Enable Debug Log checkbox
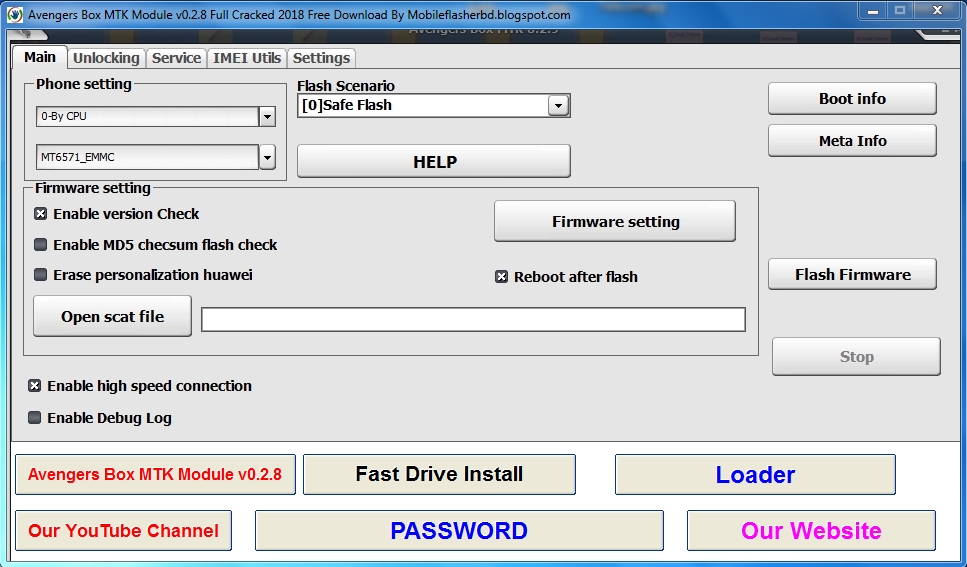967x567 pixels. point(35,418)
